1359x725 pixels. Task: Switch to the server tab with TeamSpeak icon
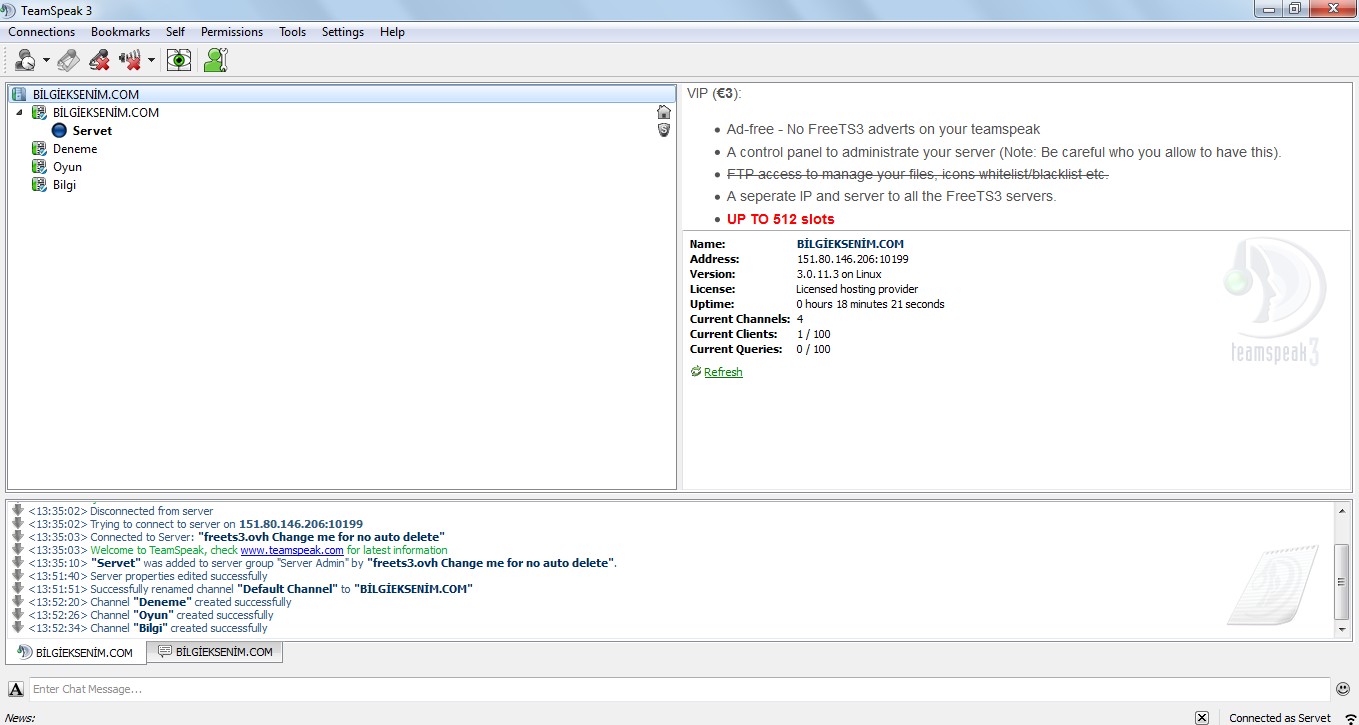click(x=76, y=652)
